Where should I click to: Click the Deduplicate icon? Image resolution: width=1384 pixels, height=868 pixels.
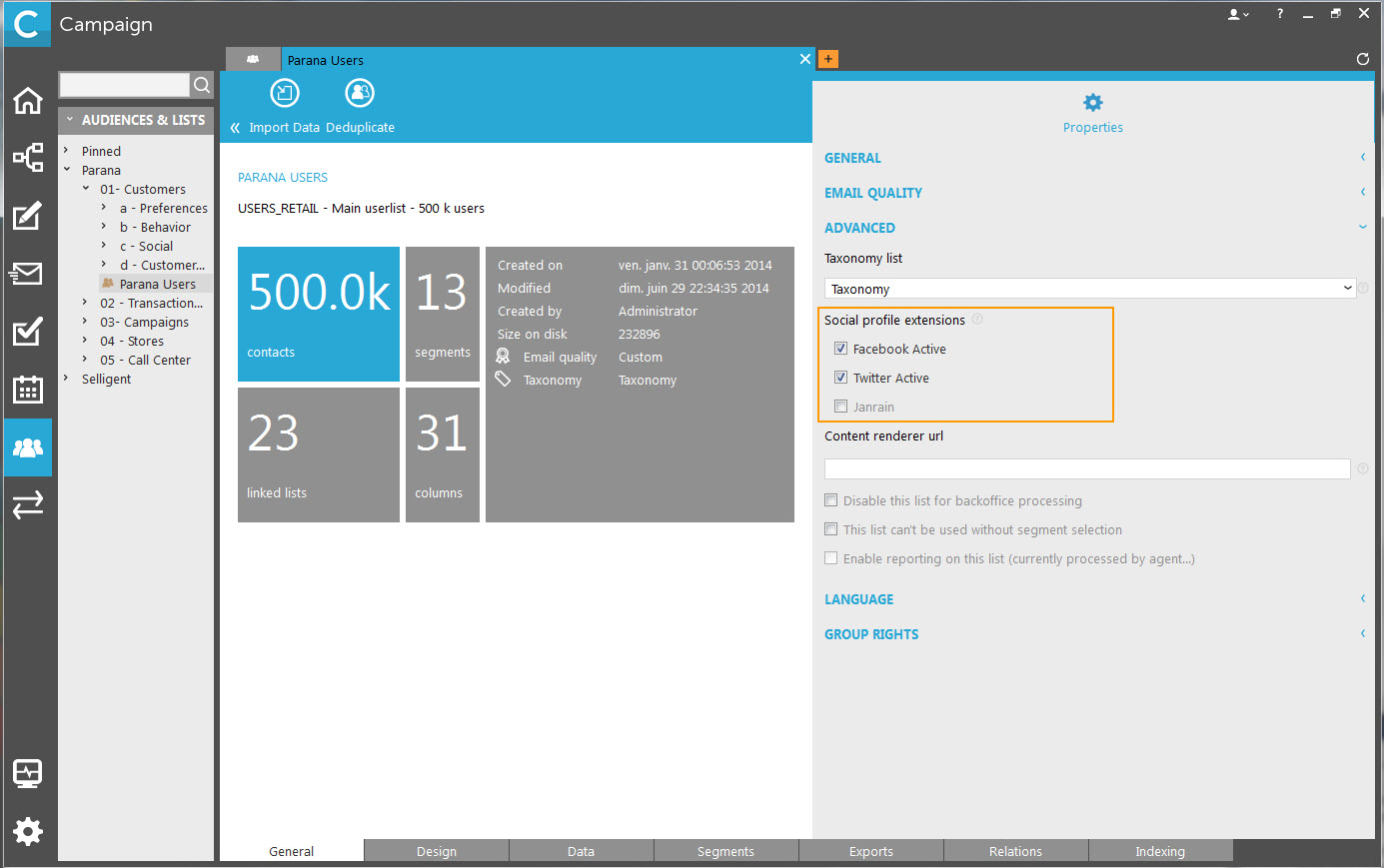click(x=360, y=94)
